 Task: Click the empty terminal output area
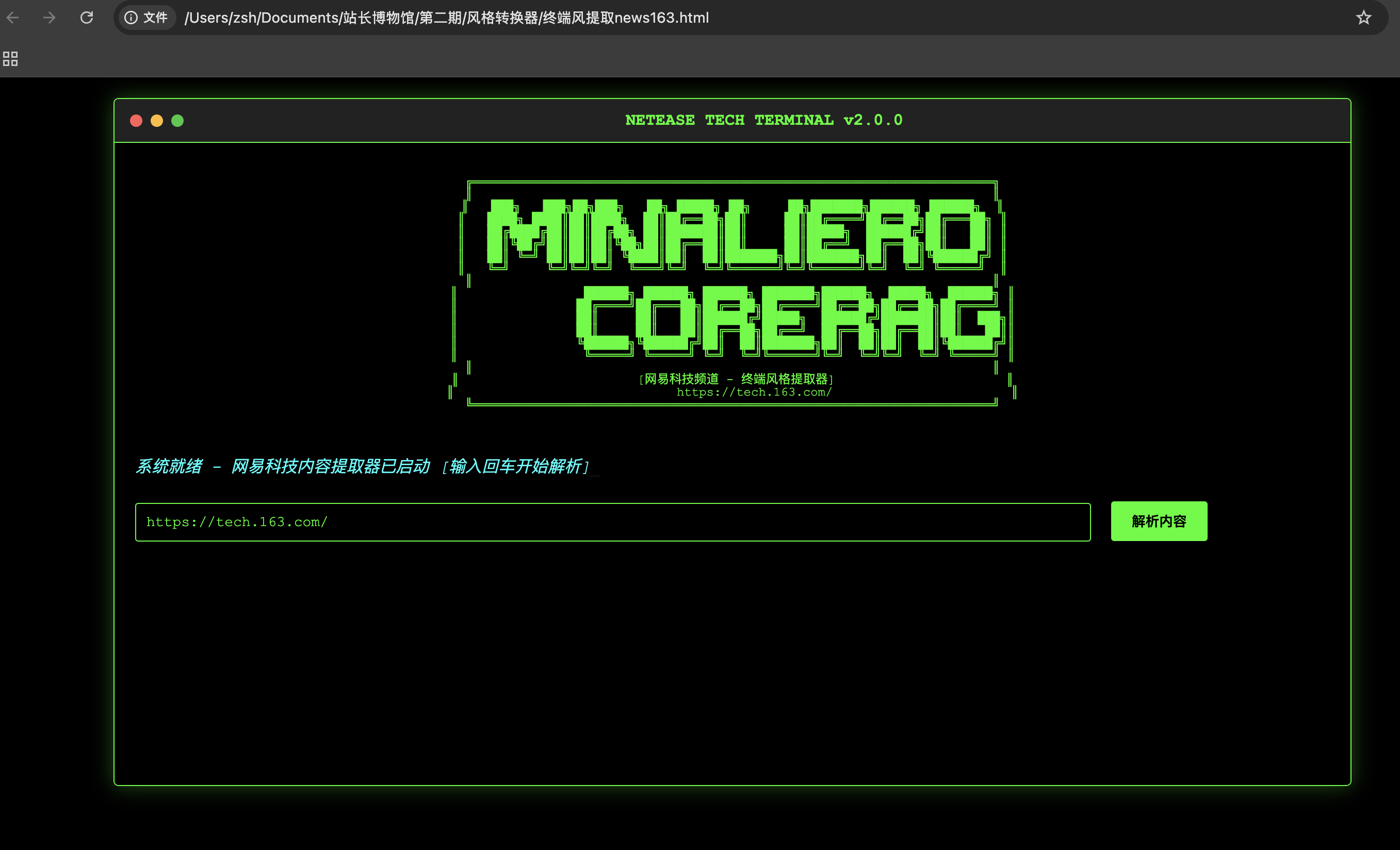(732, 665)
